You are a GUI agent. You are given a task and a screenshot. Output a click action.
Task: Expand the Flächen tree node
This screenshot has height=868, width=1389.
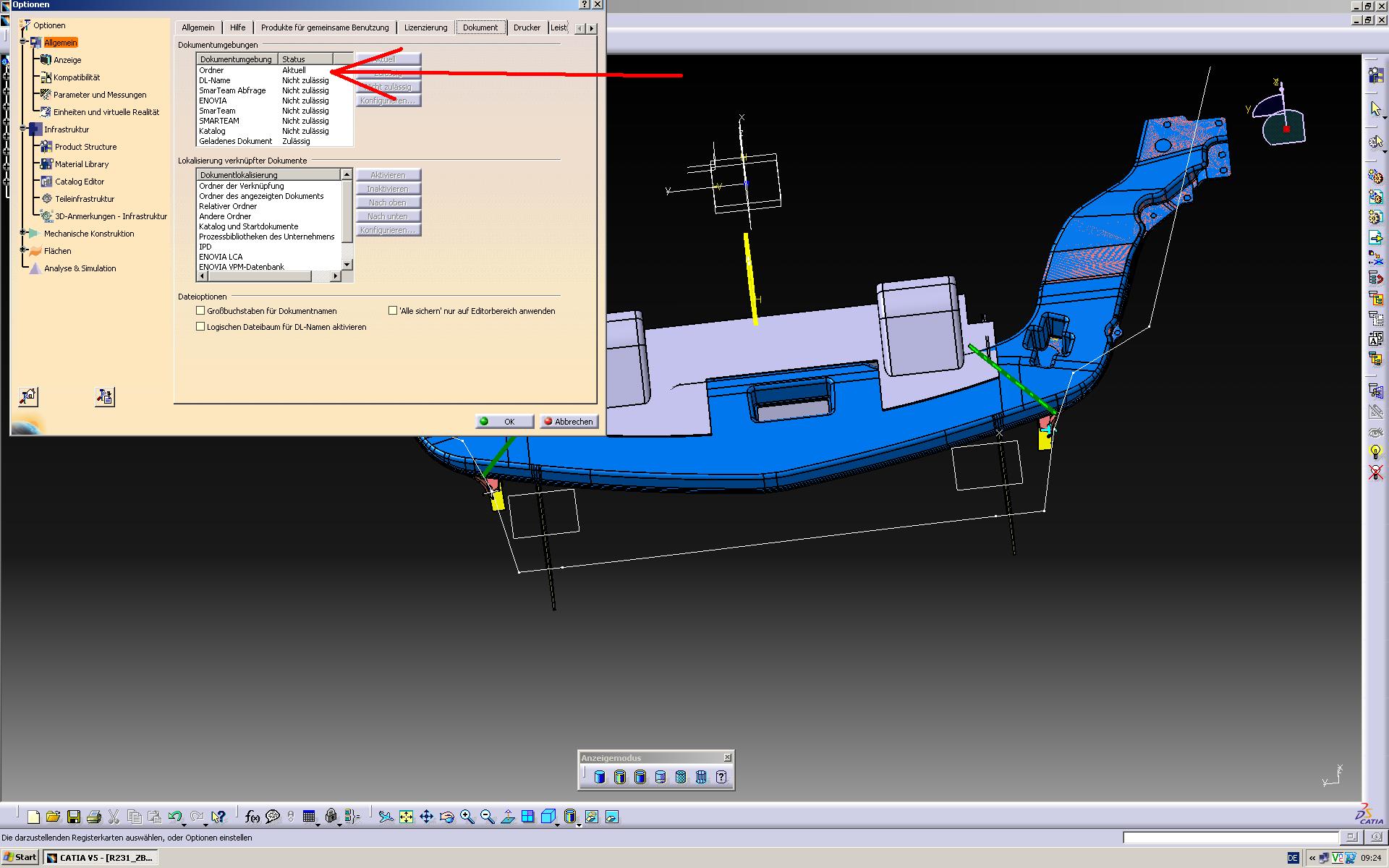tap(23, 250)
